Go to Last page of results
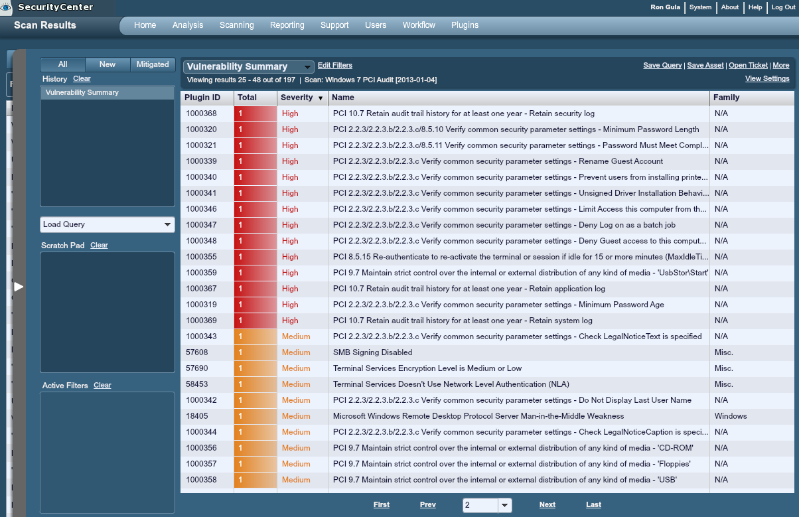Viewport: 799px width, 517px height. pos(594,505)
